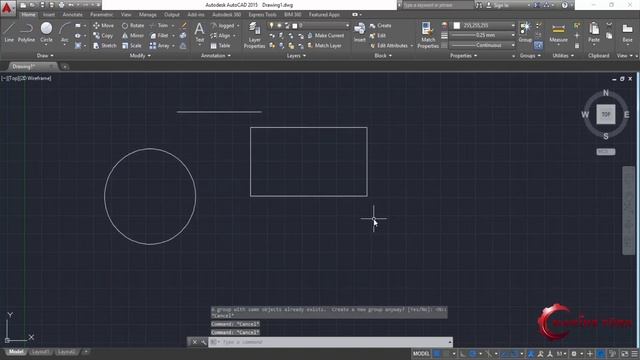
Task: Activate the Trim command
Action: (x=159, y=25)
